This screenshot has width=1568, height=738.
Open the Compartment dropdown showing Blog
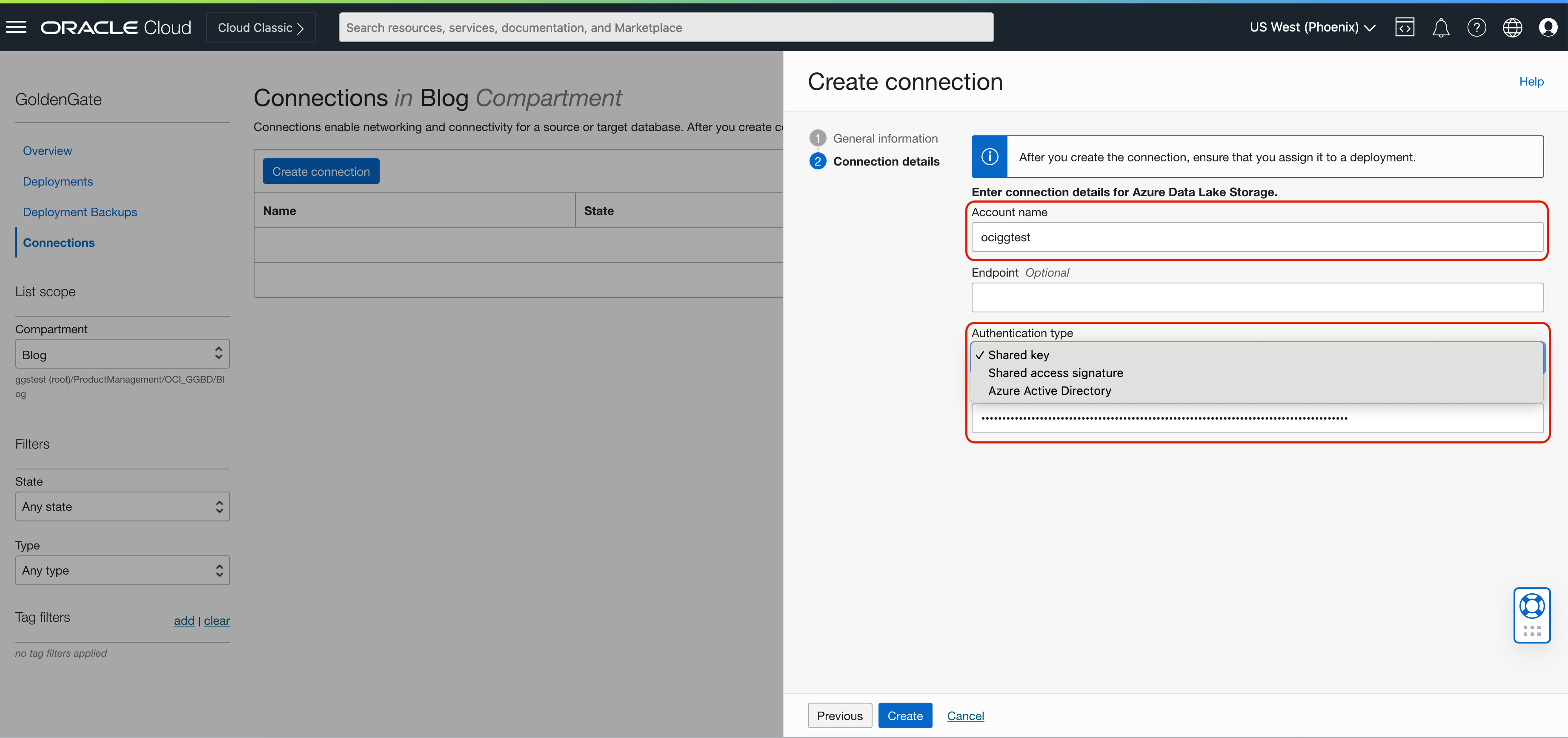point(122,355)
